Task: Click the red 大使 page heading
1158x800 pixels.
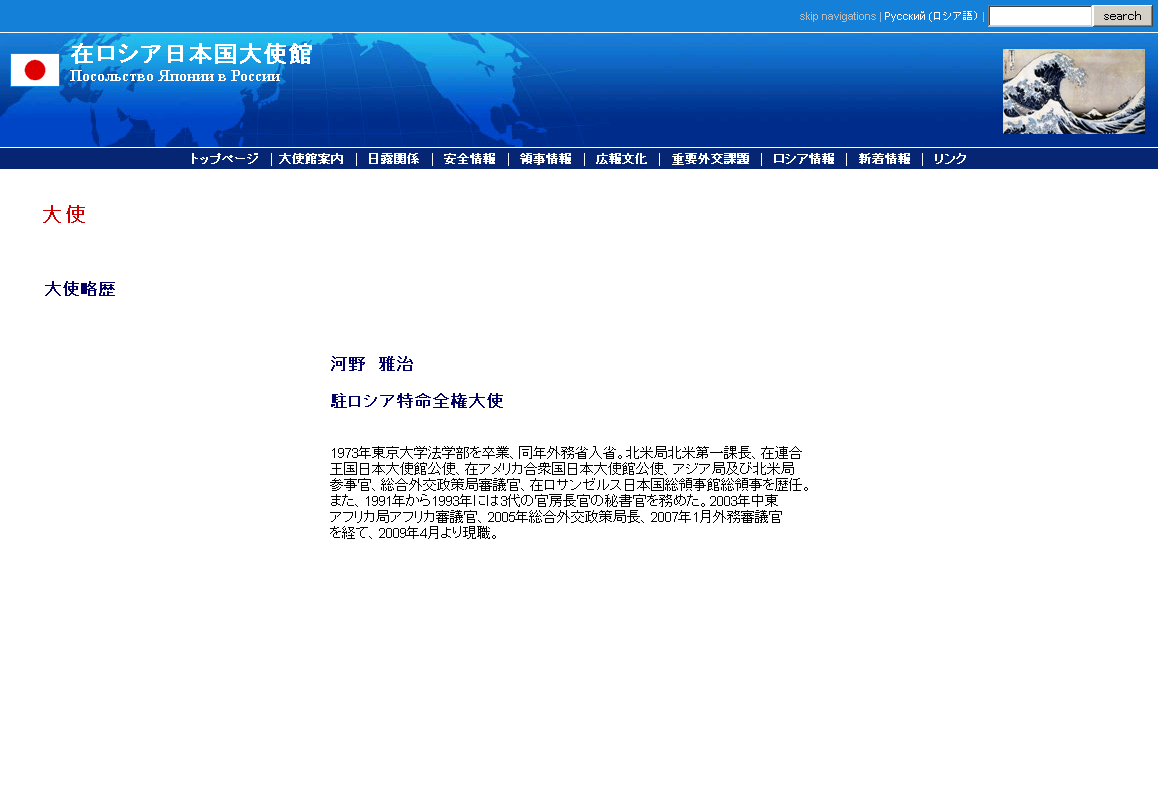Action: (x=64, y=214)
